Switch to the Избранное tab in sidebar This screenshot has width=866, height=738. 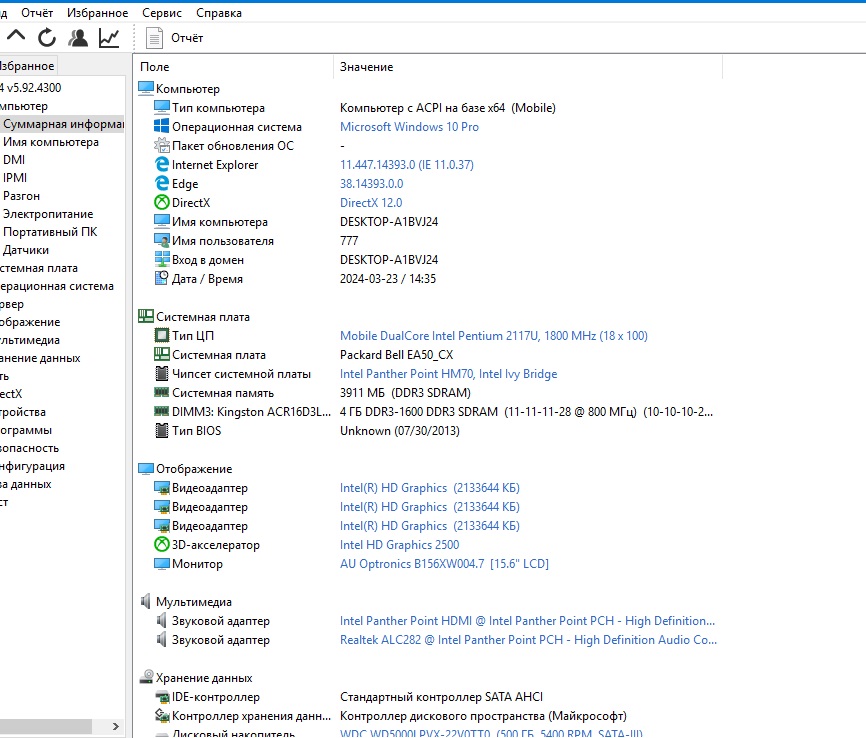click(28, 66)
